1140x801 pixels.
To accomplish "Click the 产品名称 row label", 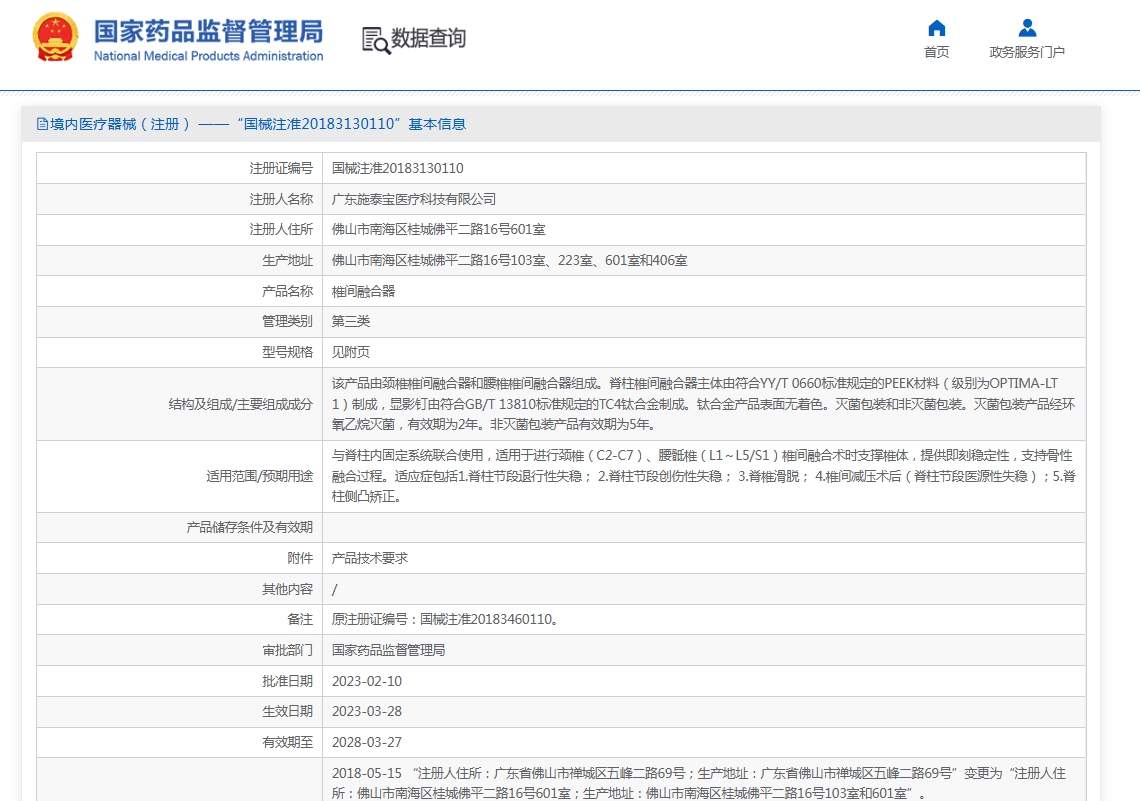I will pyautogui.click(x=287, y=291).
